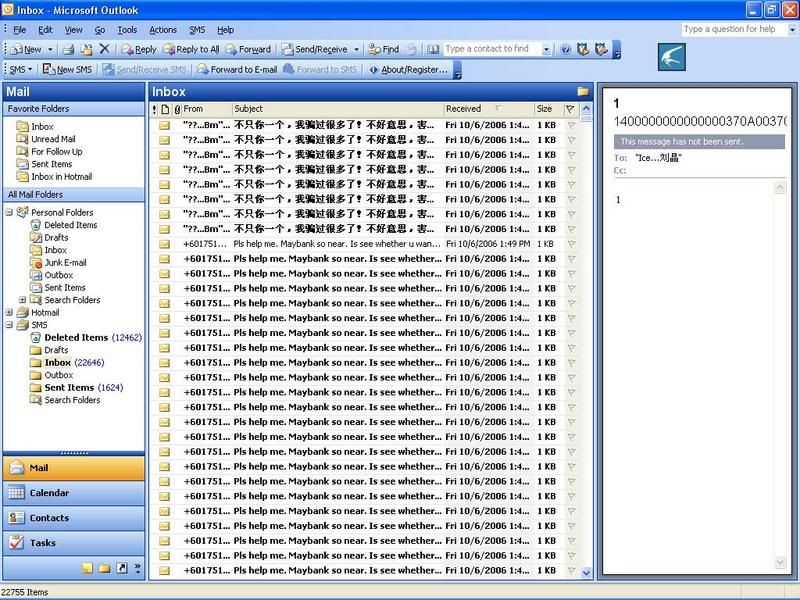Switch to Contacts pane
800x600 pixels.
74,518
